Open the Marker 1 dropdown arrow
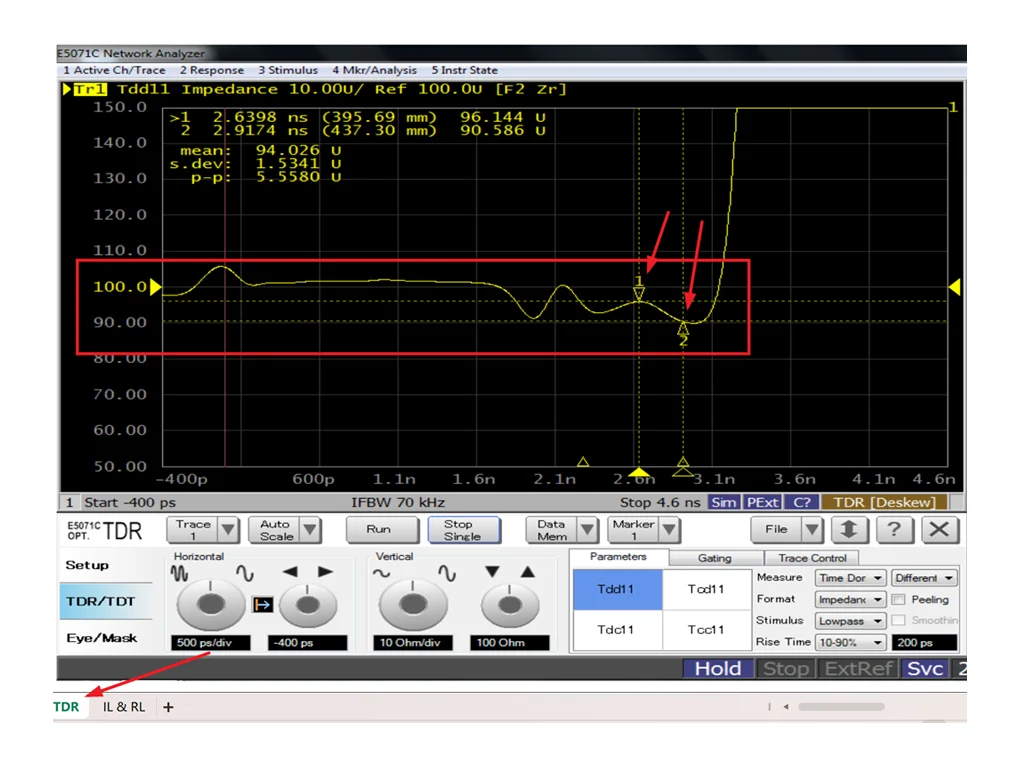 click(669, 529)
